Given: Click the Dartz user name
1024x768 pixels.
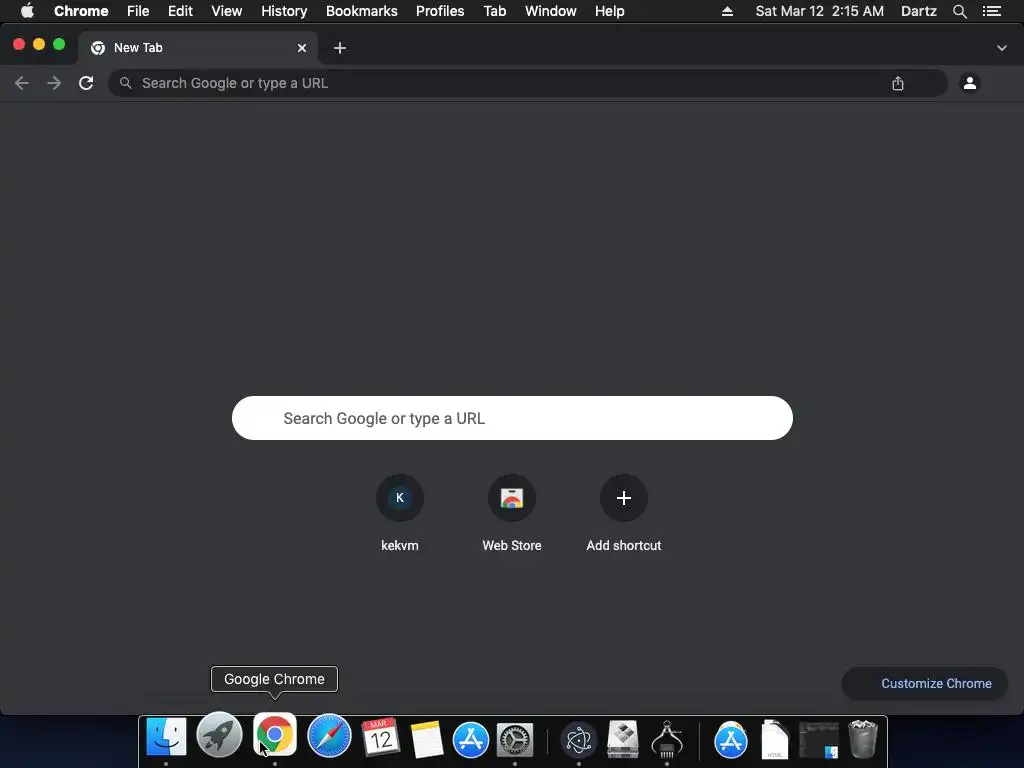Looking at the screenshot, I should coord(919,11).
